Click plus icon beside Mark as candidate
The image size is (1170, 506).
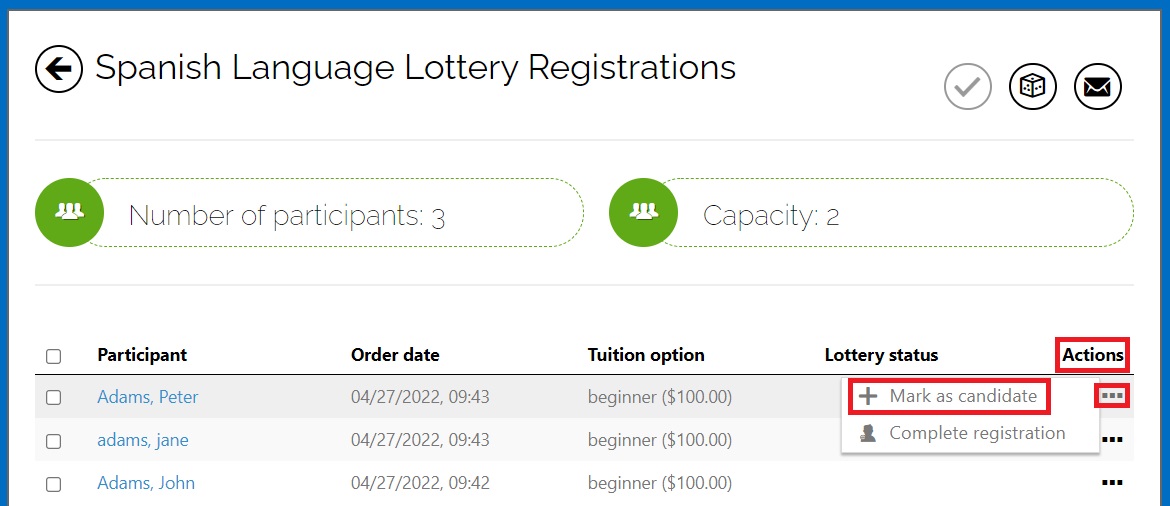pos(869,397)
